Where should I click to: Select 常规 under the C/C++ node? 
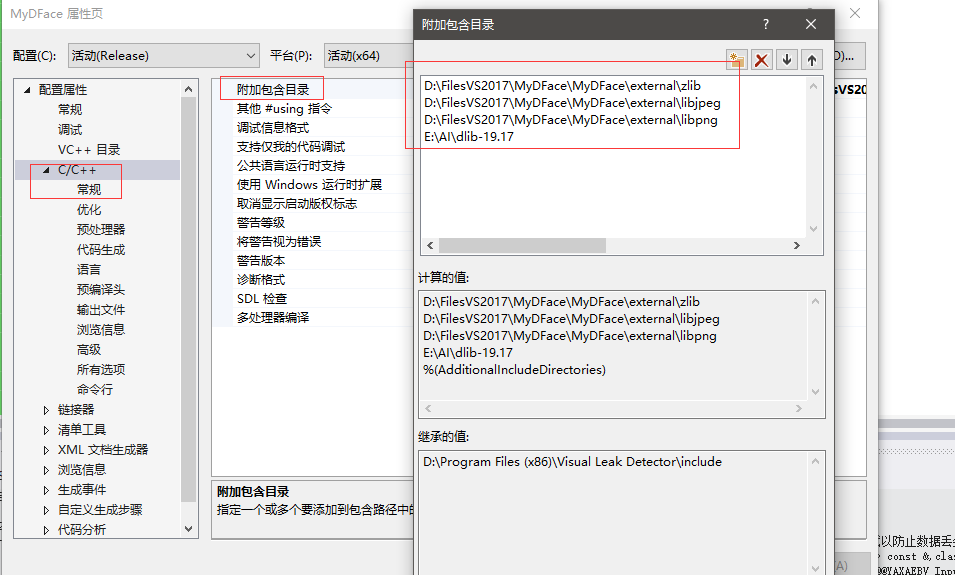coord(89,189)
